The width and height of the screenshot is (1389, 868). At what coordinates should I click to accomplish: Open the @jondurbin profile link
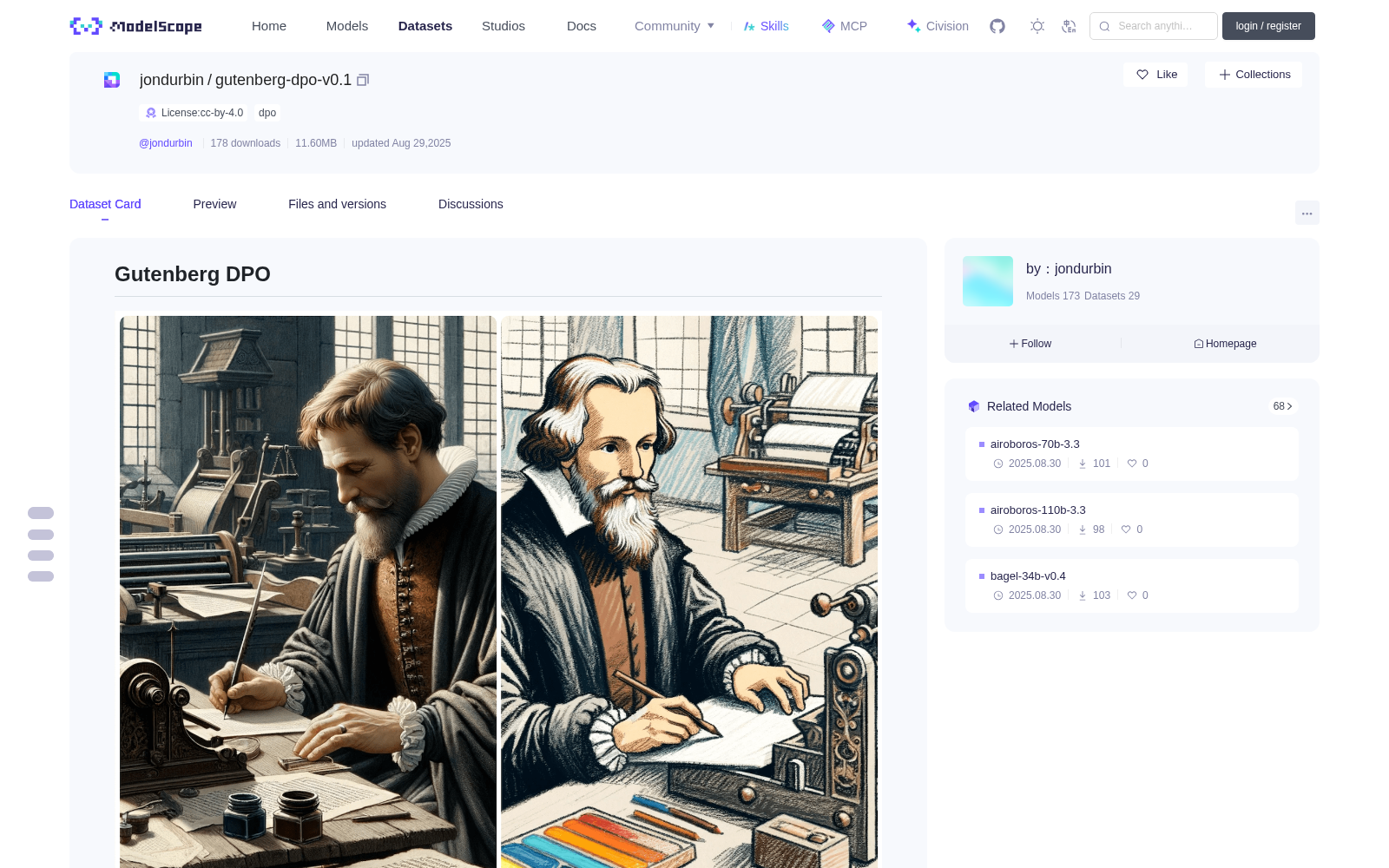pos(166,143)
